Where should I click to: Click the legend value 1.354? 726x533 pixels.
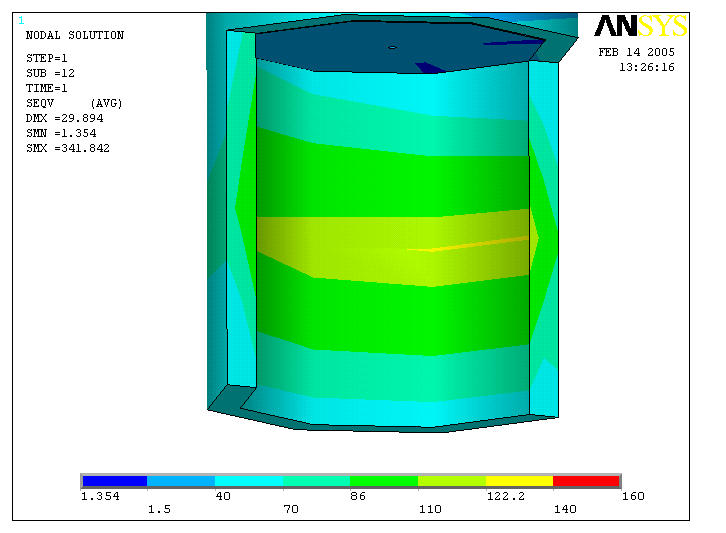coord(100,496)
